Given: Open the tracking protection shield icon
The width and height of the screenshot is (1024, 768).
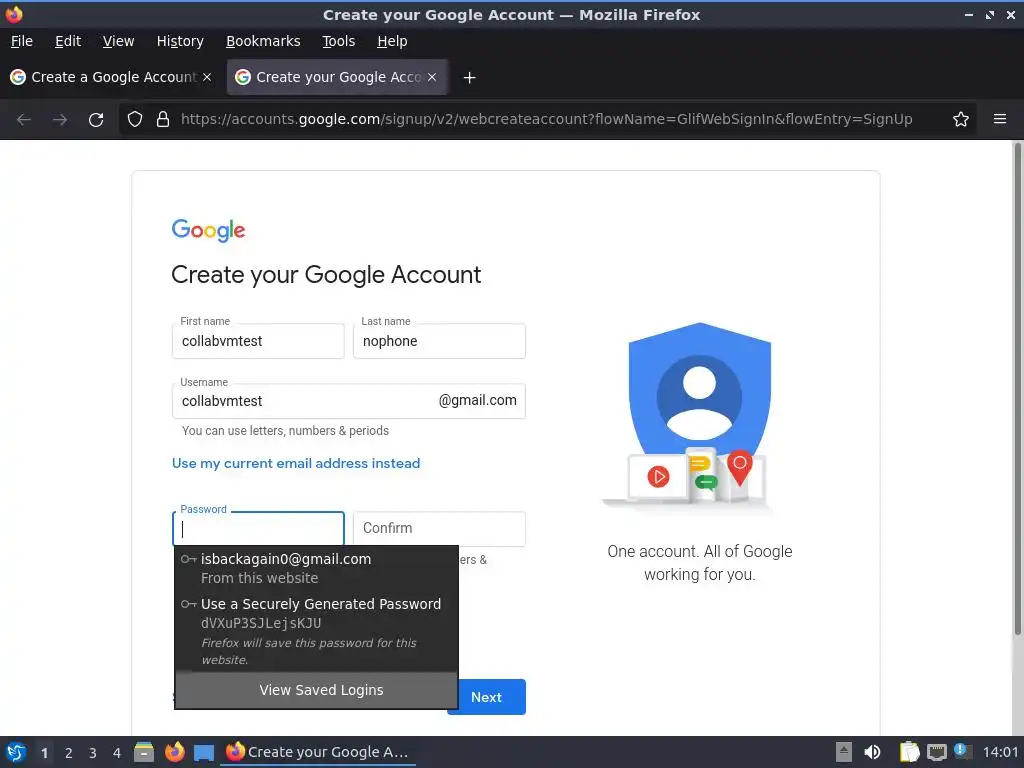Looking at the screenshot, I should [135, 120].
